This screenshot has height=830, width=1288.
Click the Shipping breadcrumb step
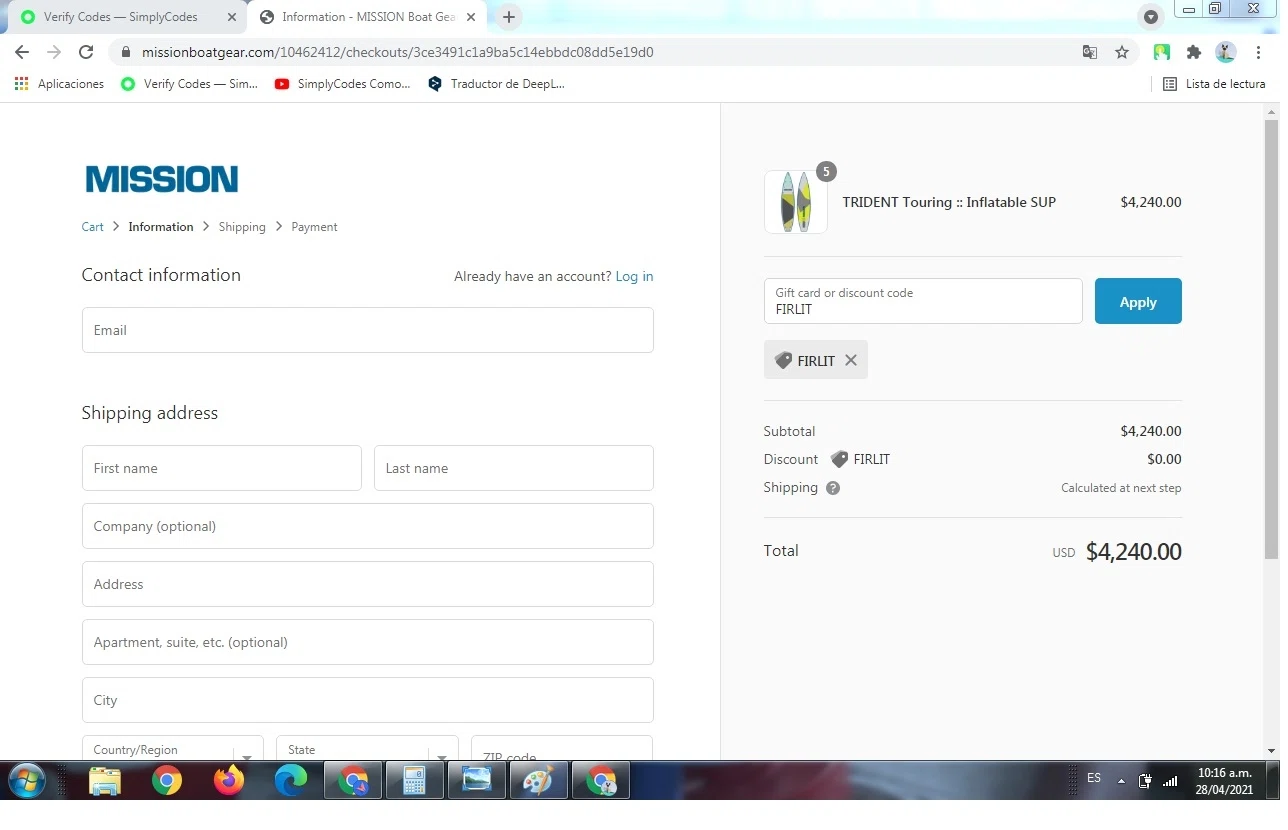coord(242,227)
